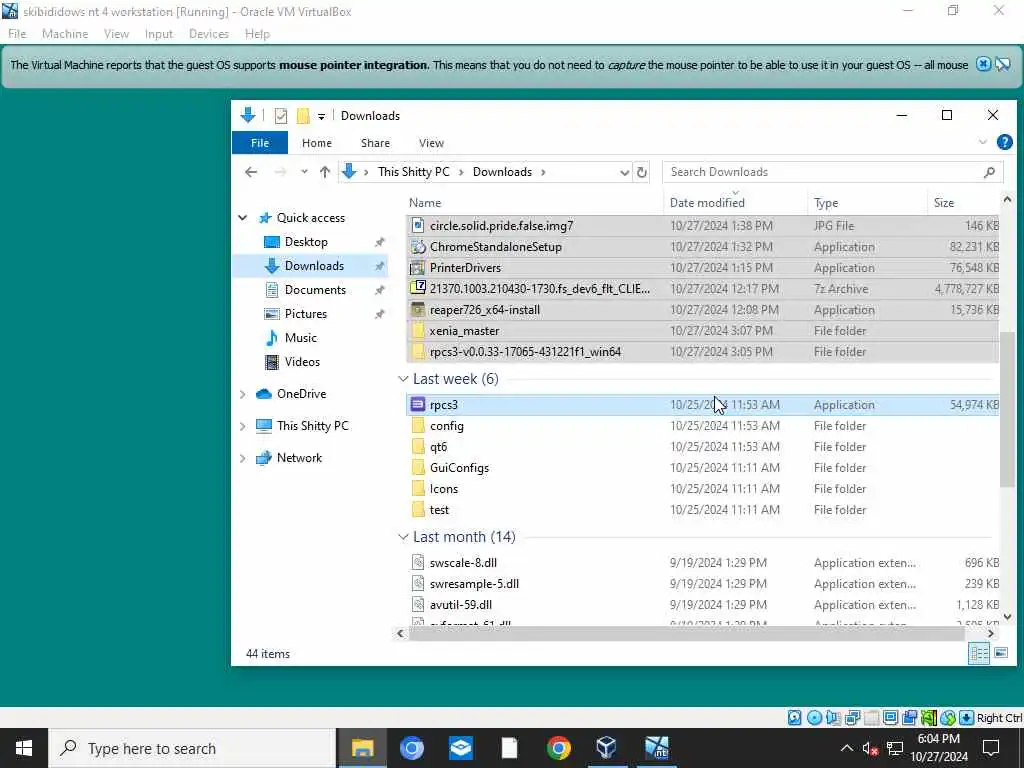Click the vertical scrollbar thumb in file list
The height and width of the screenshot is (768, 1024).
point(1006,409)
